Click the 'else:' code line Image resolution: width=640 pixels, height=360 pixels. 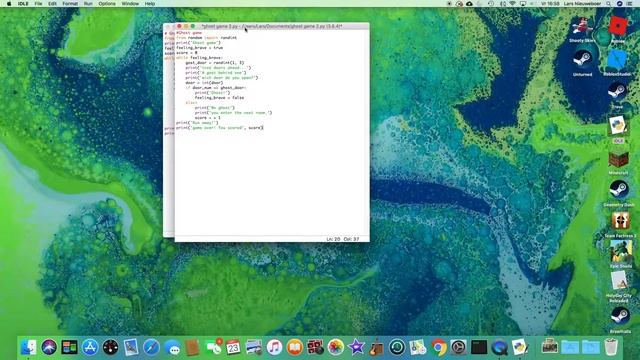[191, 102]
